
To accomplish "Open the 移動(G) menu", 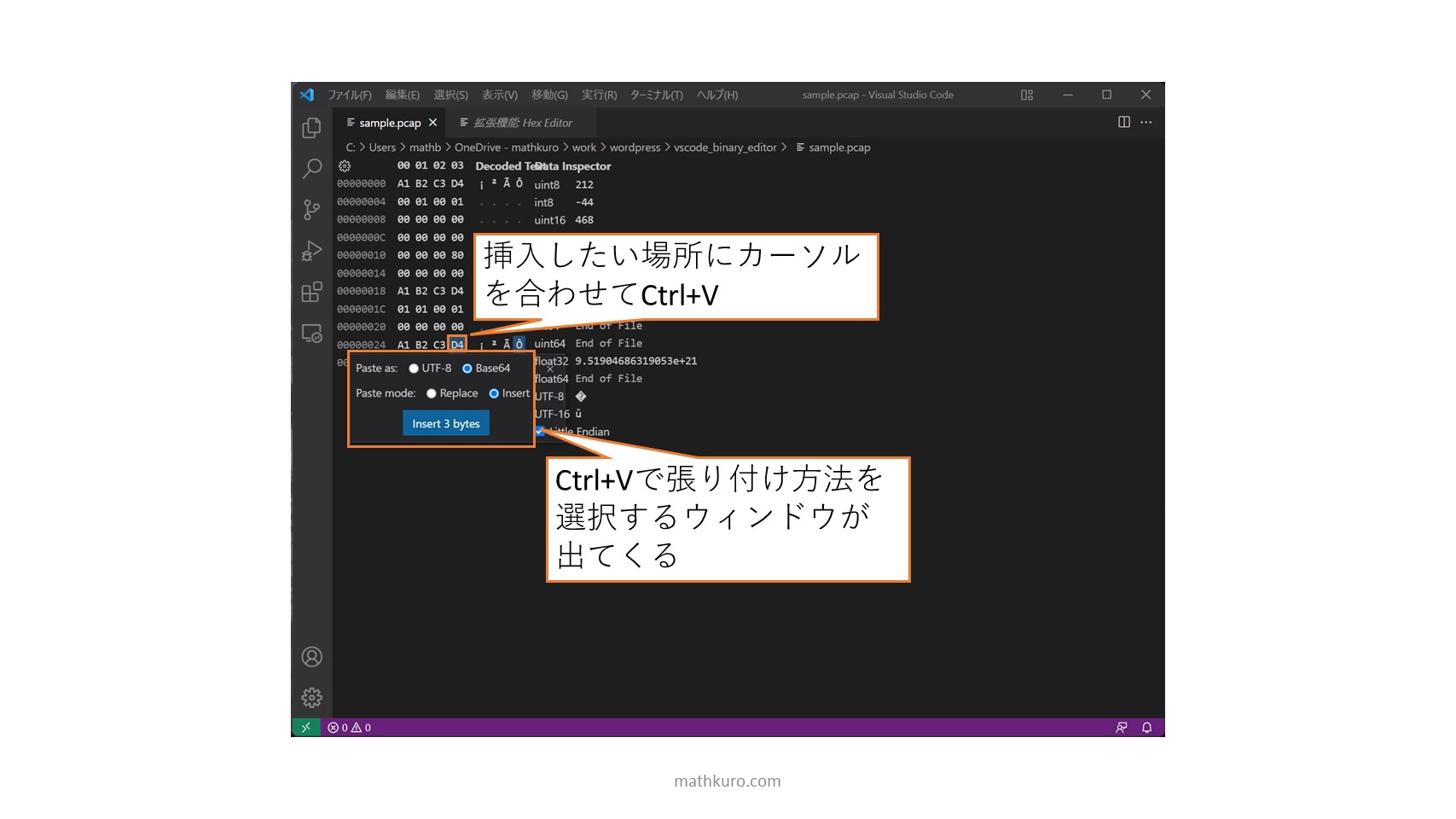I will point(549,95).
